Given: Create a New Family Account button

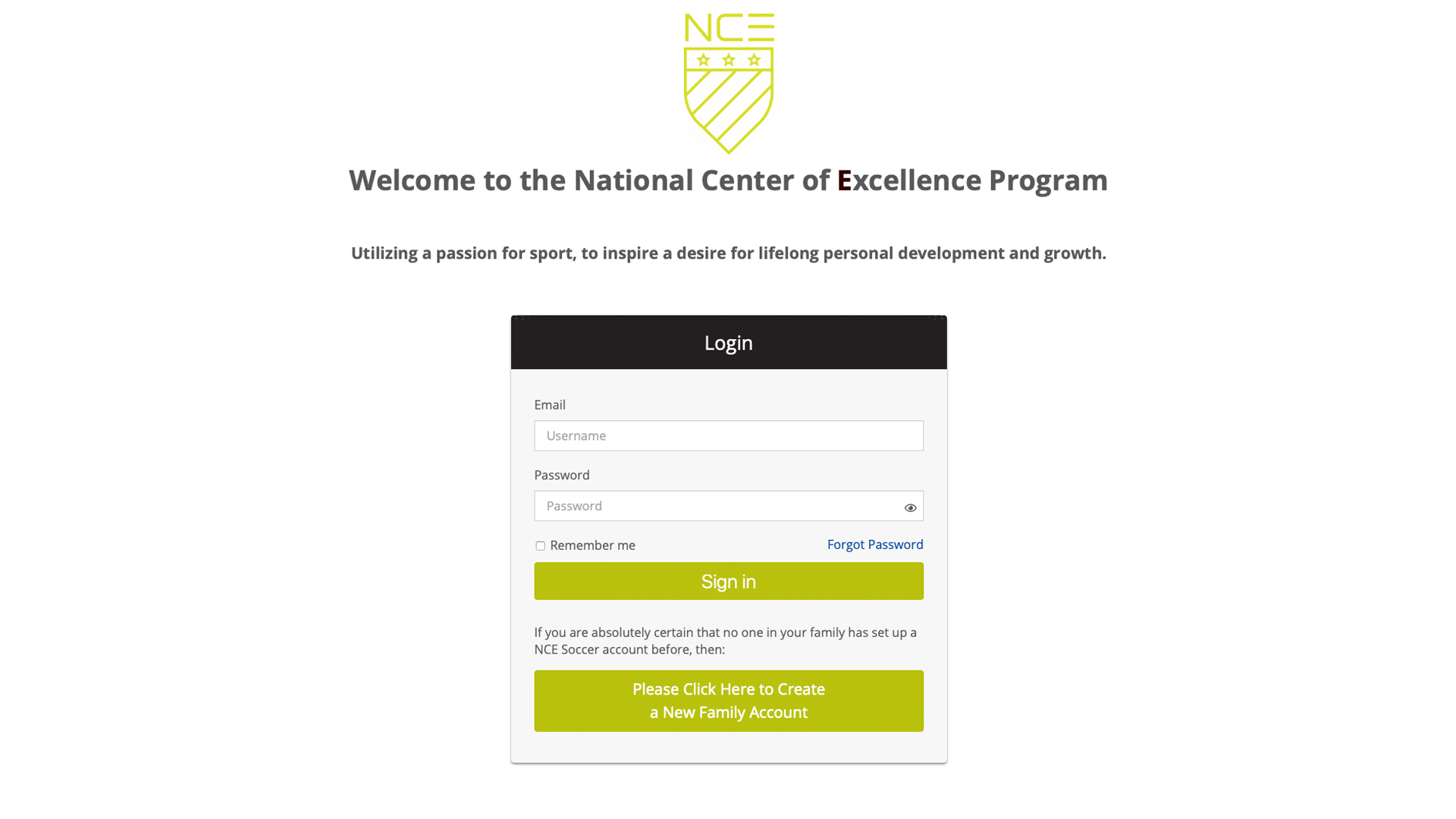Looking at the screenshot, I should coord(729,701).
